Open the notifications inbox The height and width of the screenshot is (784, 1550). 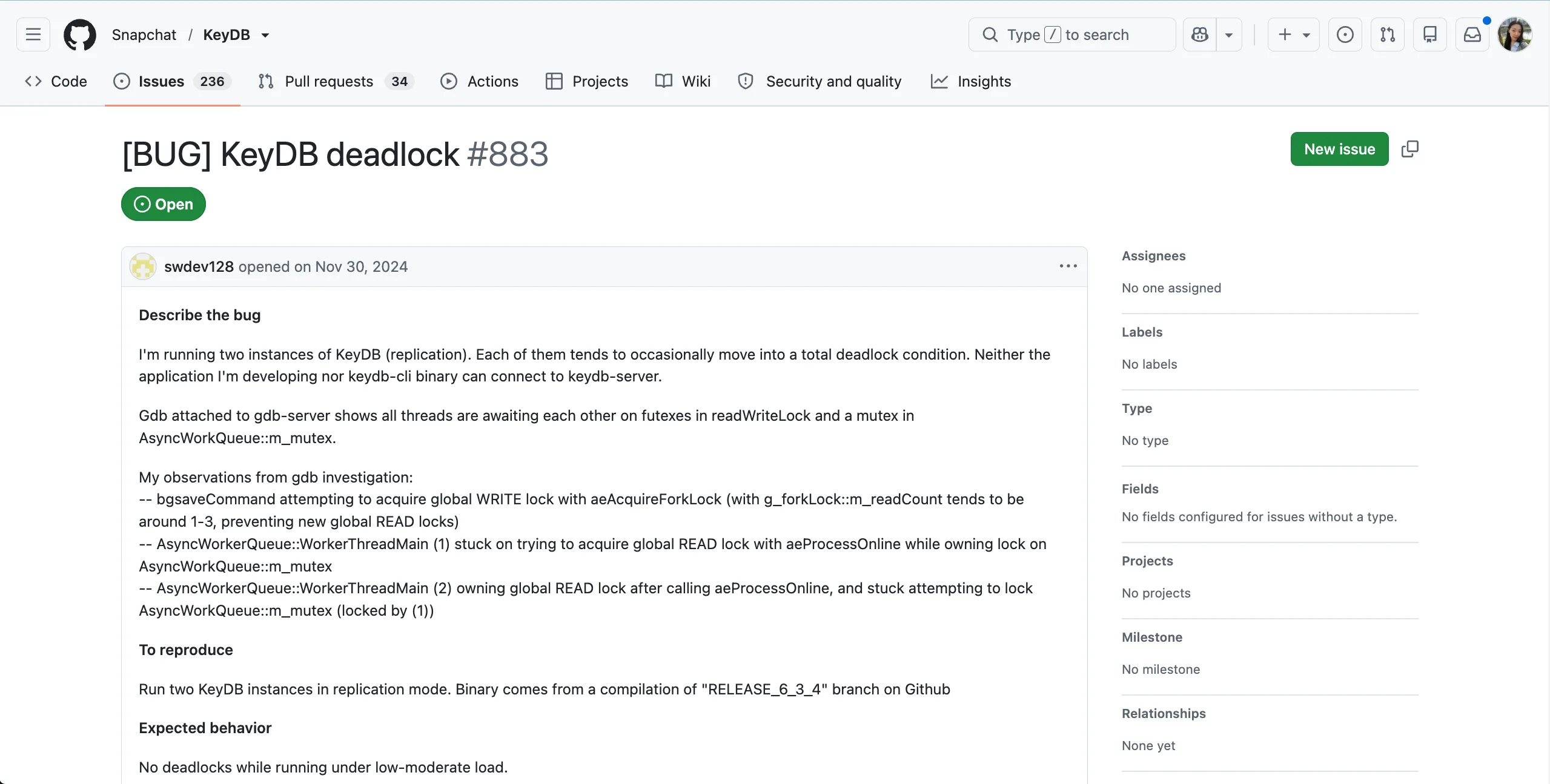click(1472, 35)
